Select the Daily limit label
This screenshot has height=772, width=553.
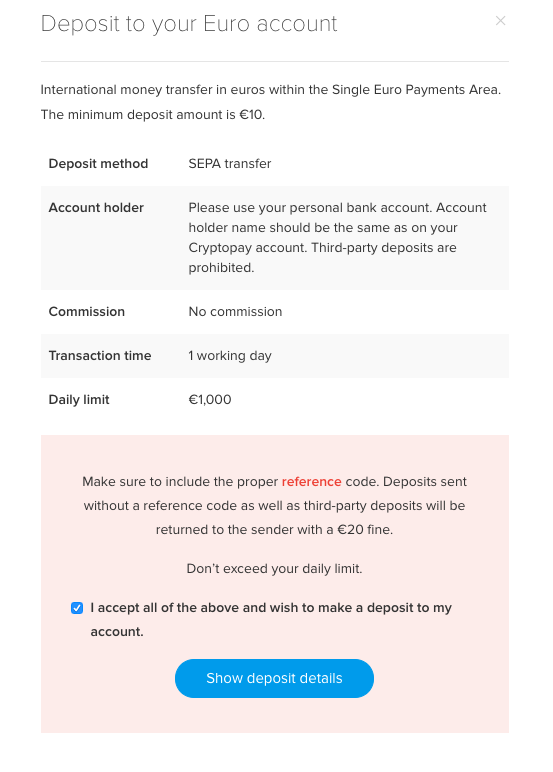(79, 399)
